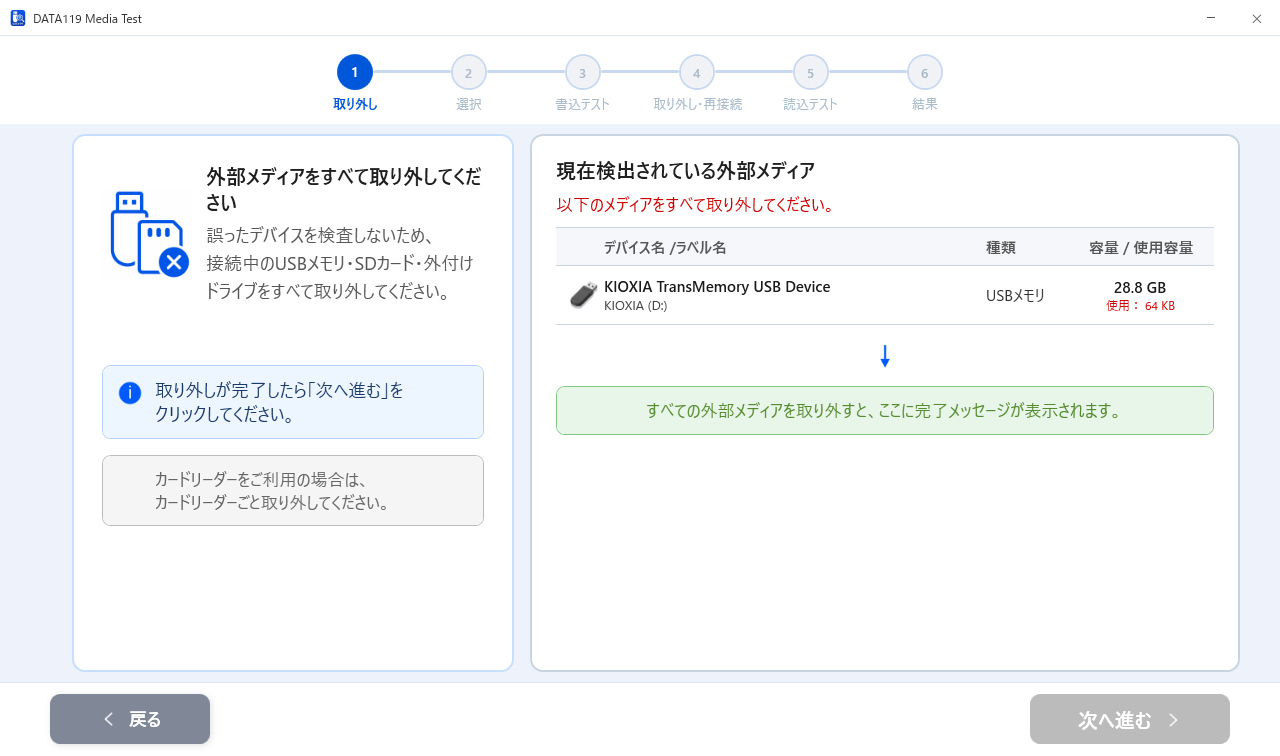Click the green completion message box
This screenshot has width=1280, height=756.
[x=885, y=411]
